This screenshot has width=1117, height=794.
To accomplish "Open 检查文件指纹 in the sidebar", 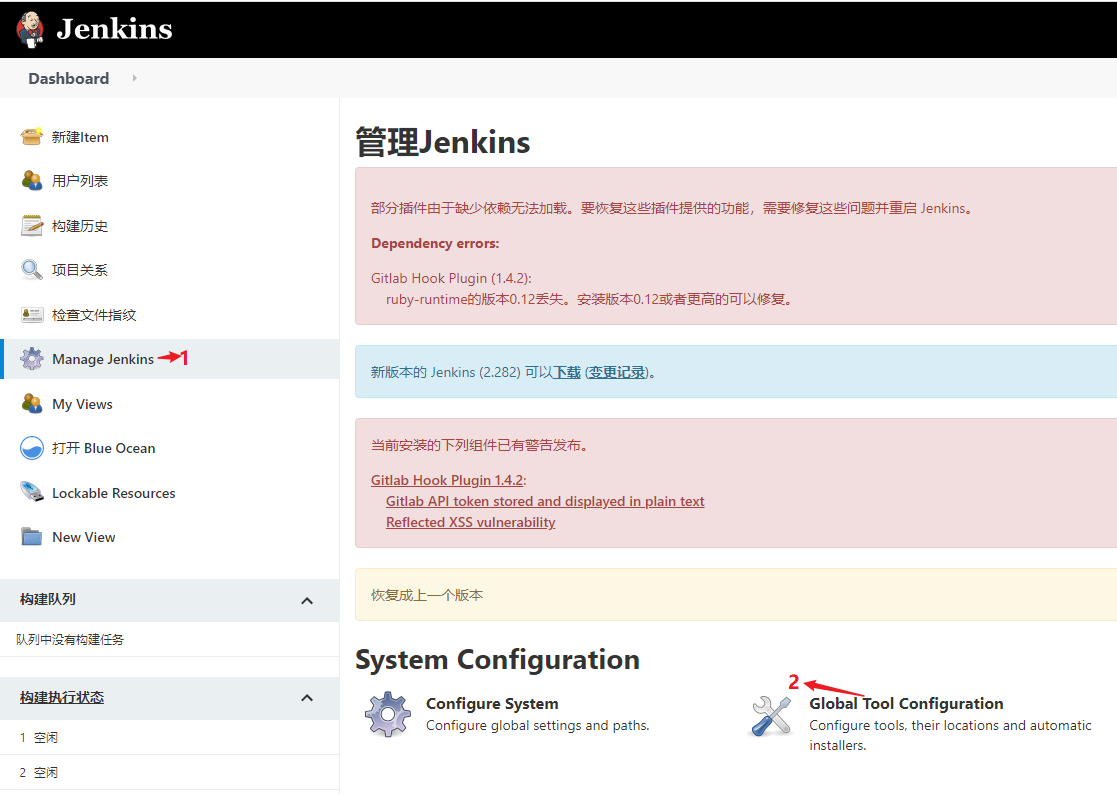I will [94, 315].
